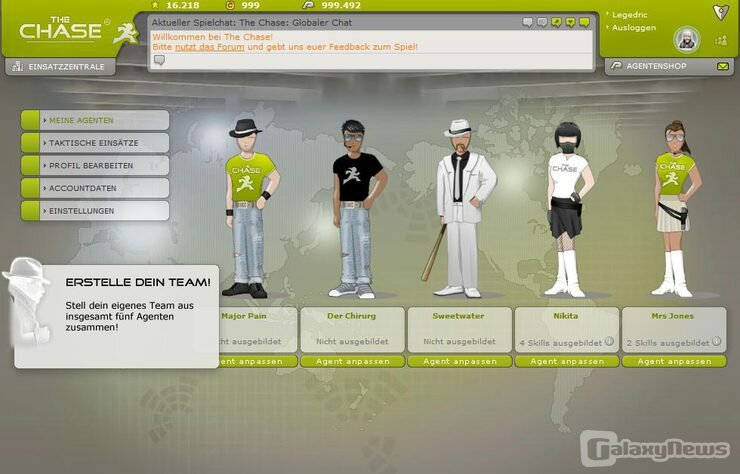This screenshot has height=474, width=740.
Task: Click the Sweetwater name label
Action: pos(458,316)
